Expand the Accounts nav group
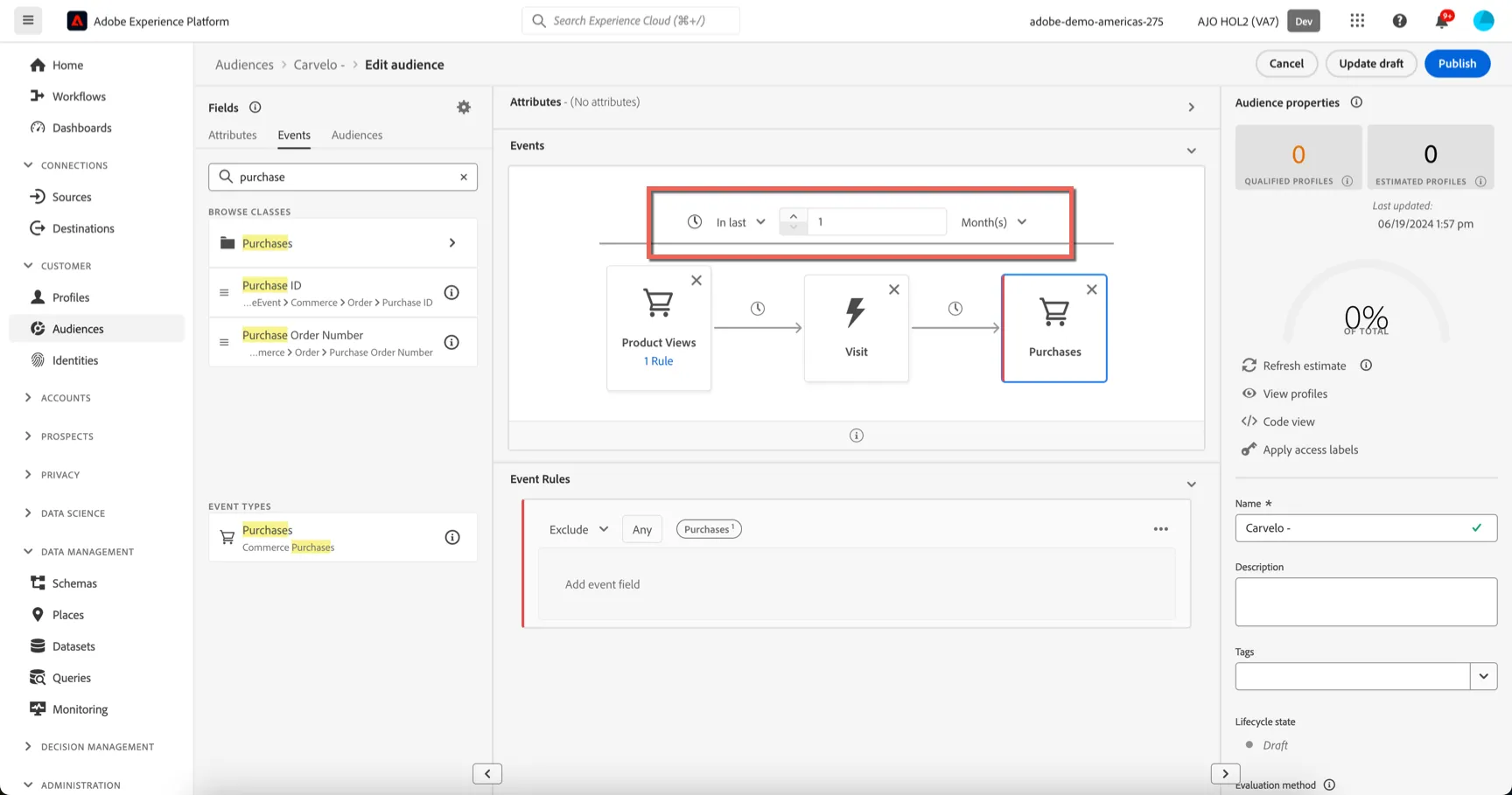 coord(28,398)
